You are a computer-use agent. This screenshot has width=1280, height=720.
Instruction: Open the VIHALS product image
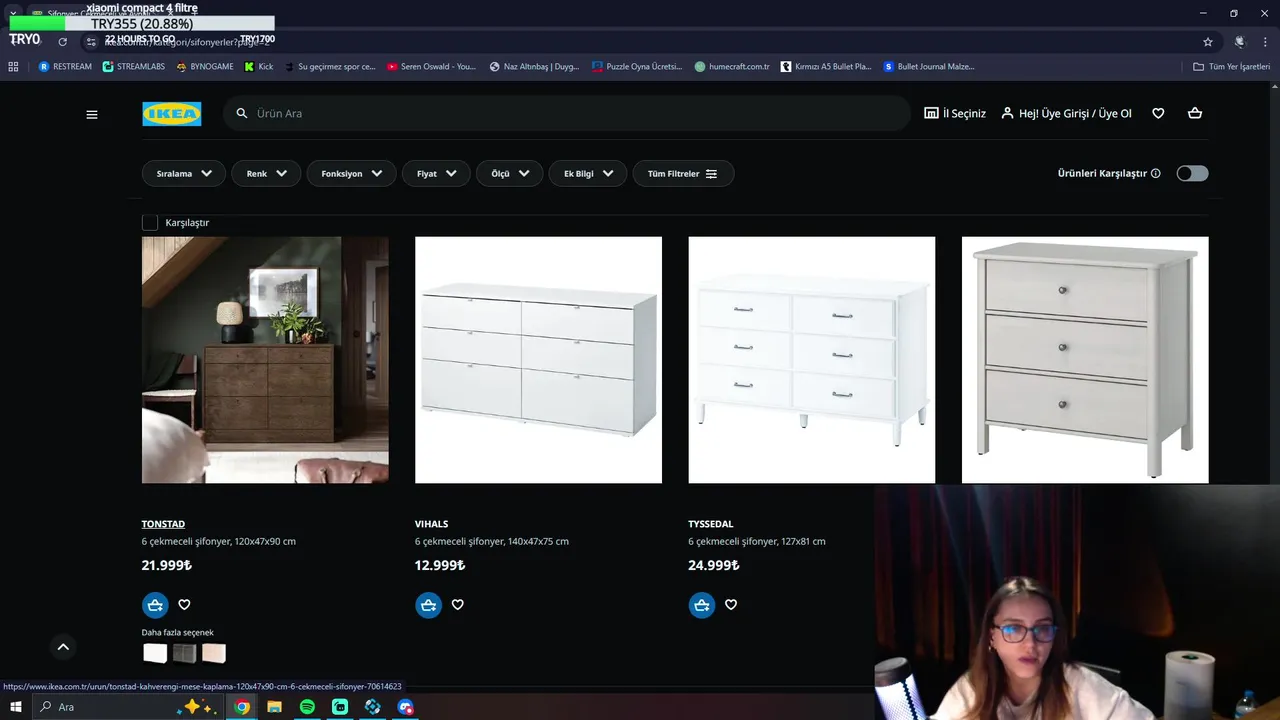[538, 360]
